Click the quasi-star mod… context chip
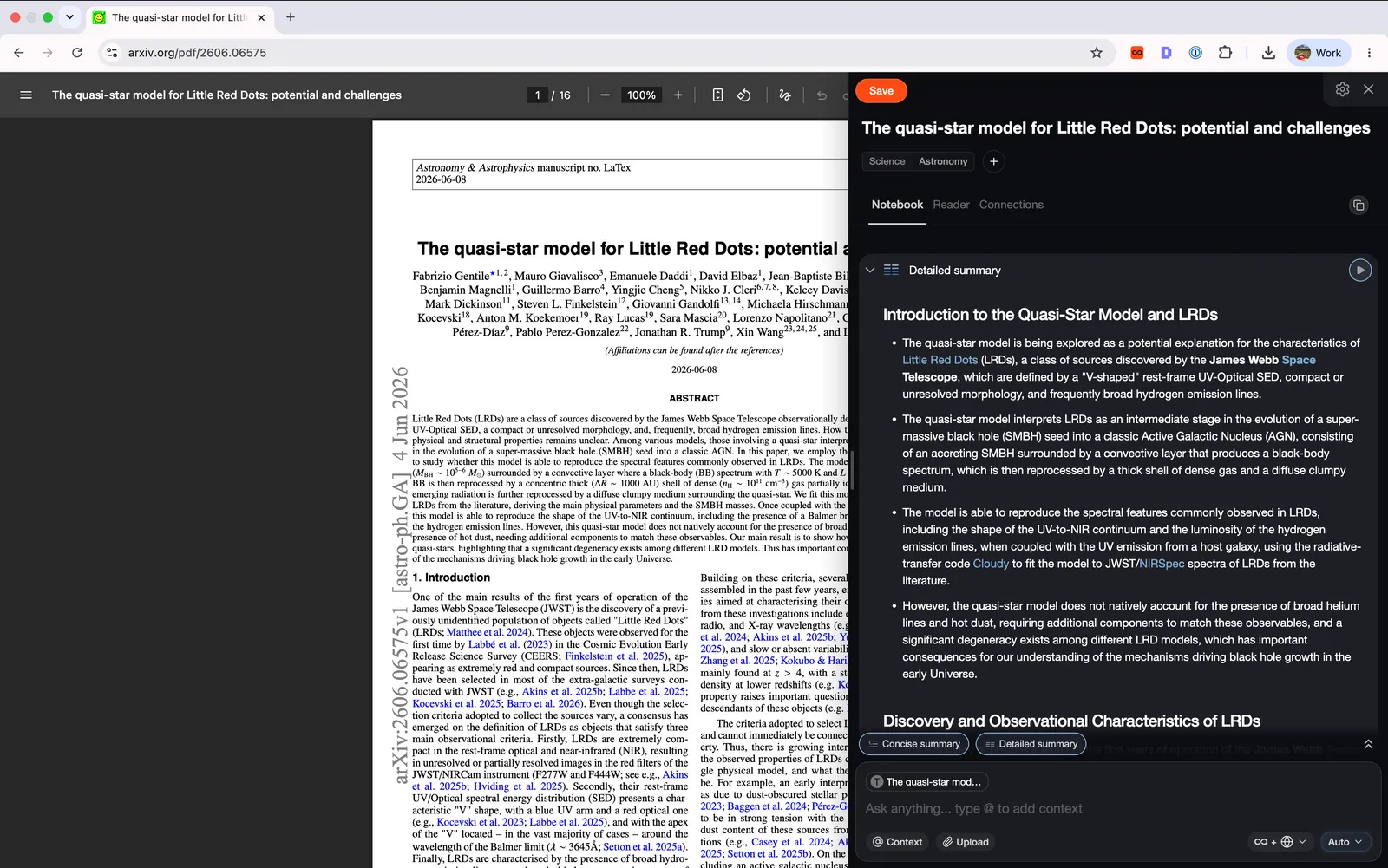Image resolution: width=1388 pixels, height=868 pixels. (x=926, y=782)
